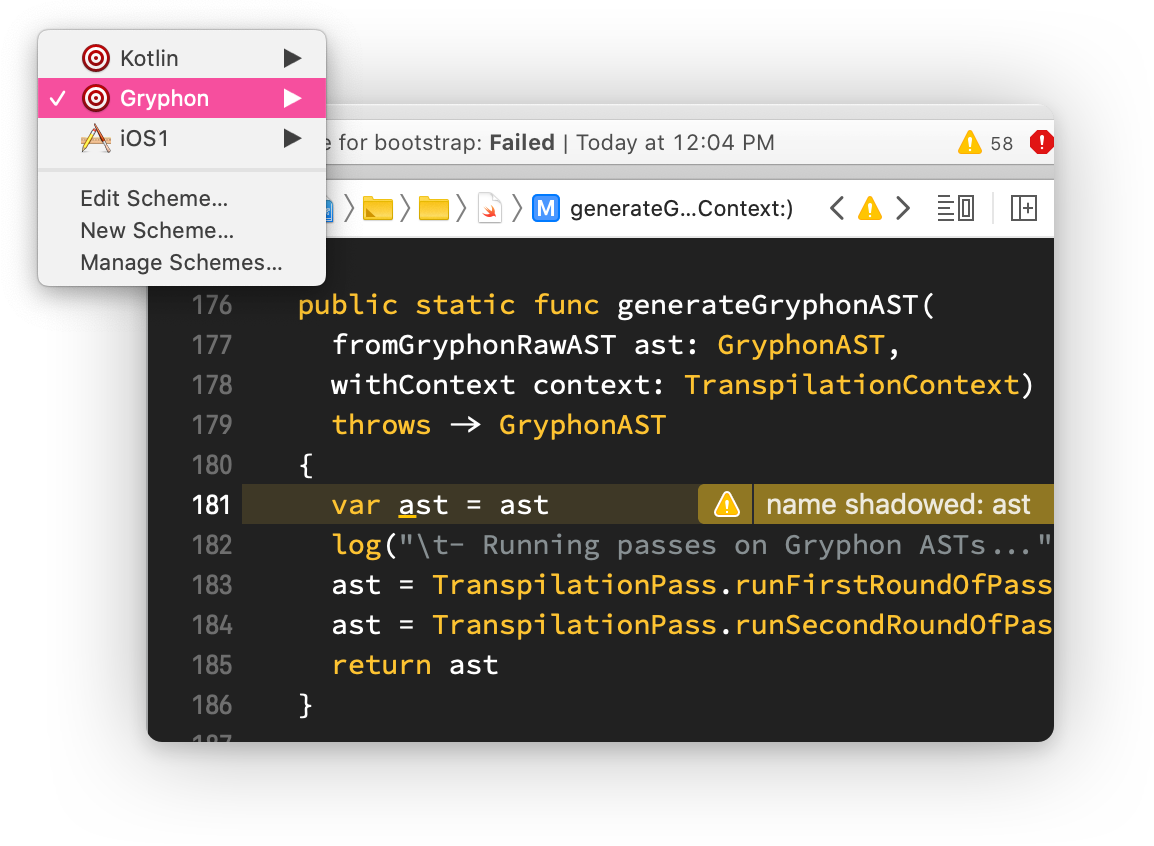
Task: Open Edit Scheme… from the menu
Action: click(x=154, y=199)
